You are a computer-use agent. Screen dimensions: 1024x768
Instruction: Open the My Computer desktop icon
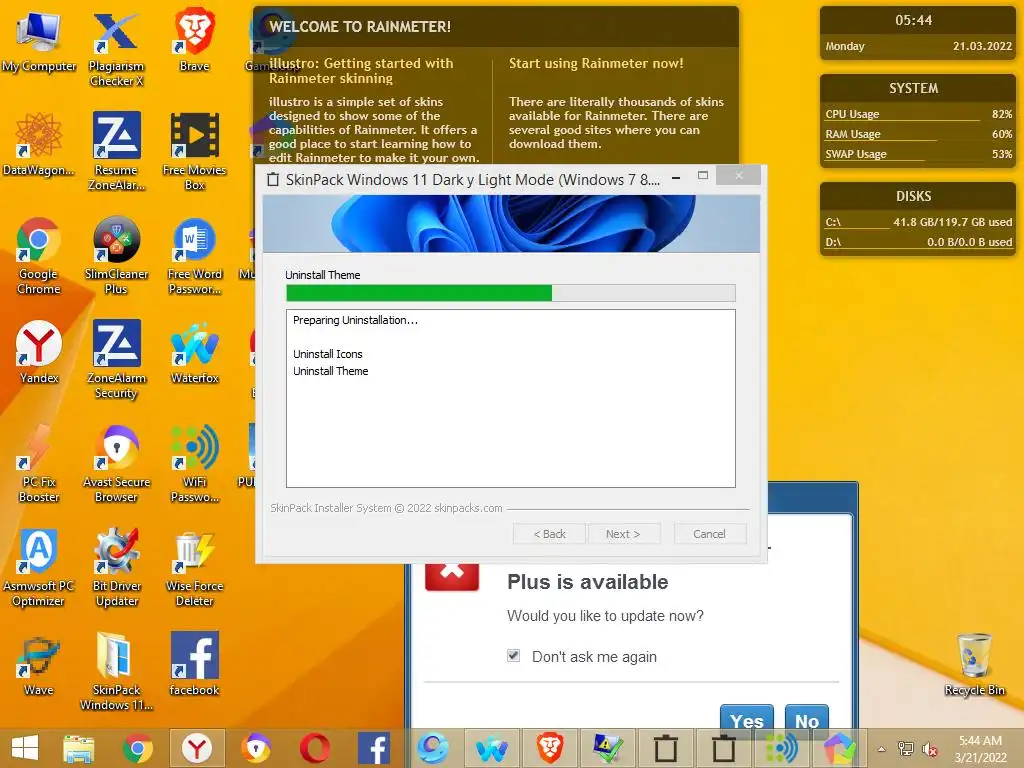(x=39, y=43)
